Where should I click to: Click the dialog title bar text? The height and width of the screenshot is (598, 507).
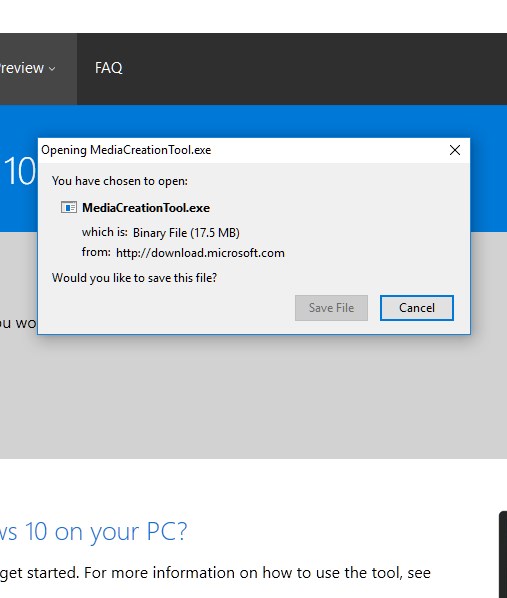point(126,150)
